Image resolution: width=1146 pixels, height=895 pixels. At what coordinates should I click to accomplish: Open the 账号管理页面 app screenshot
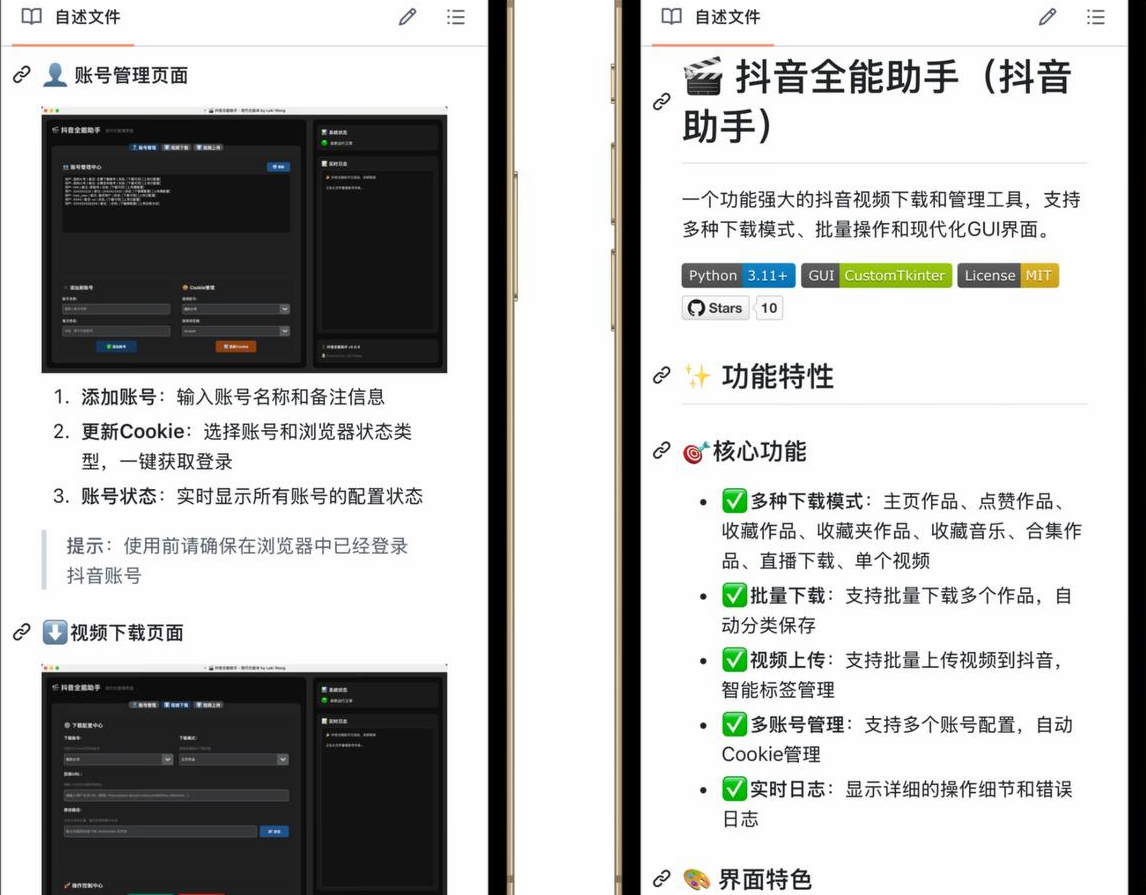(x=243, y=238)
